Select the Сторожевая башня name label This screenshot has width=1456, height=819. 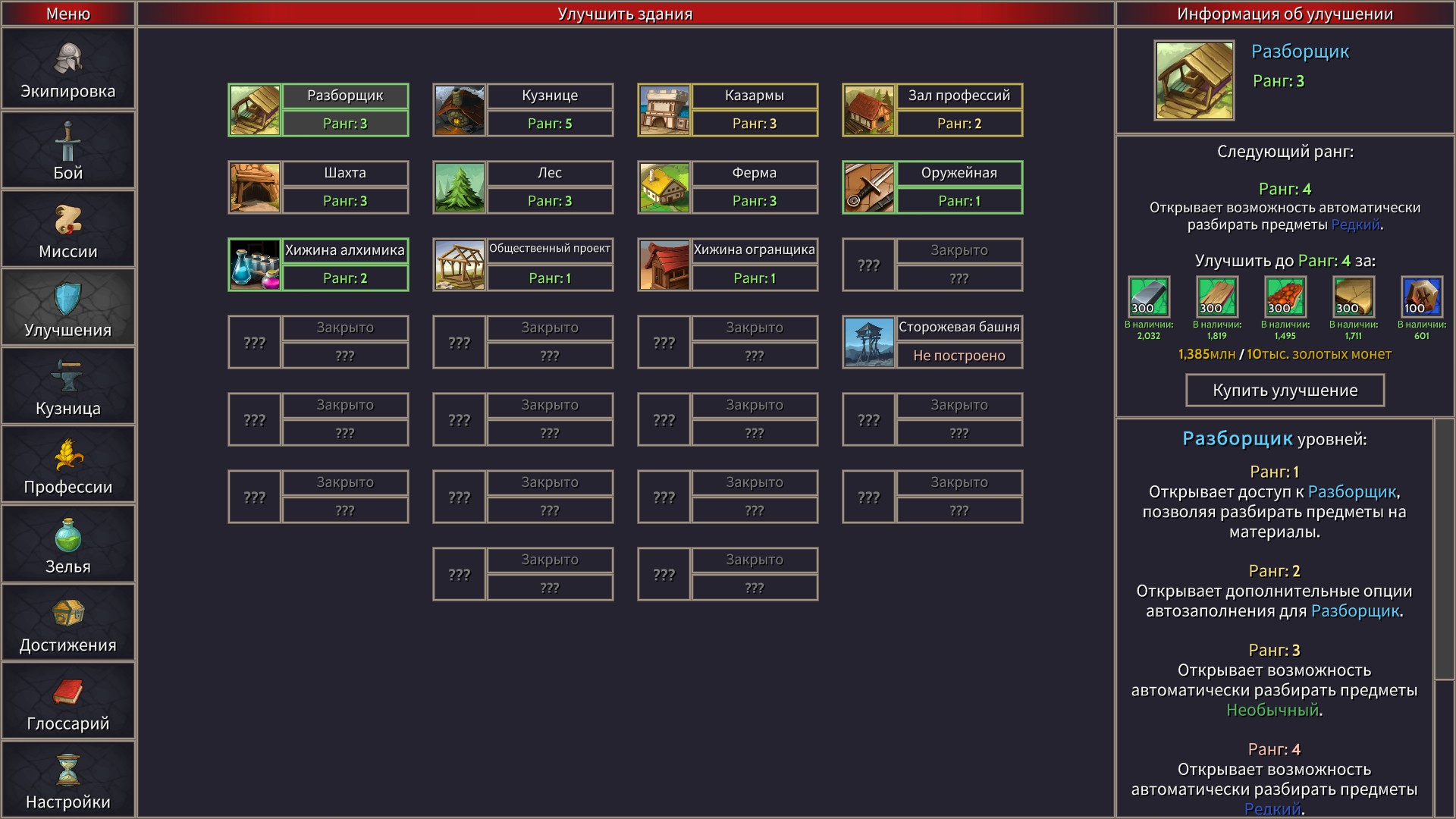pyautogui.click(x=959, y=328)
